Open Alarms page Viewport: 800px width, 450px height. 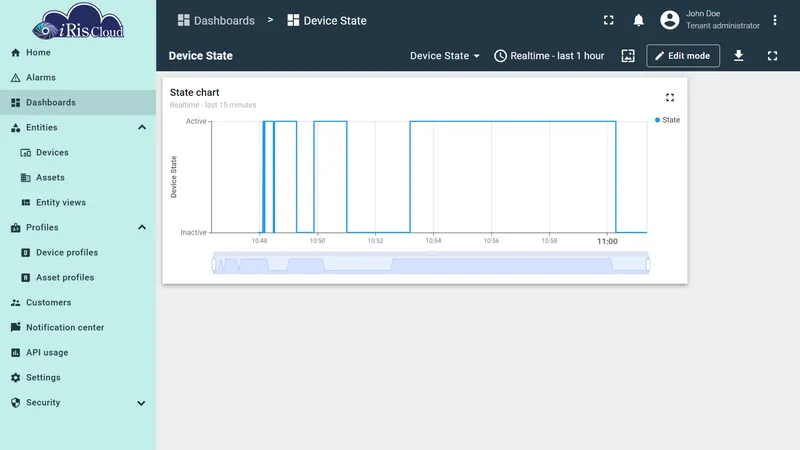tap(78, 78)
